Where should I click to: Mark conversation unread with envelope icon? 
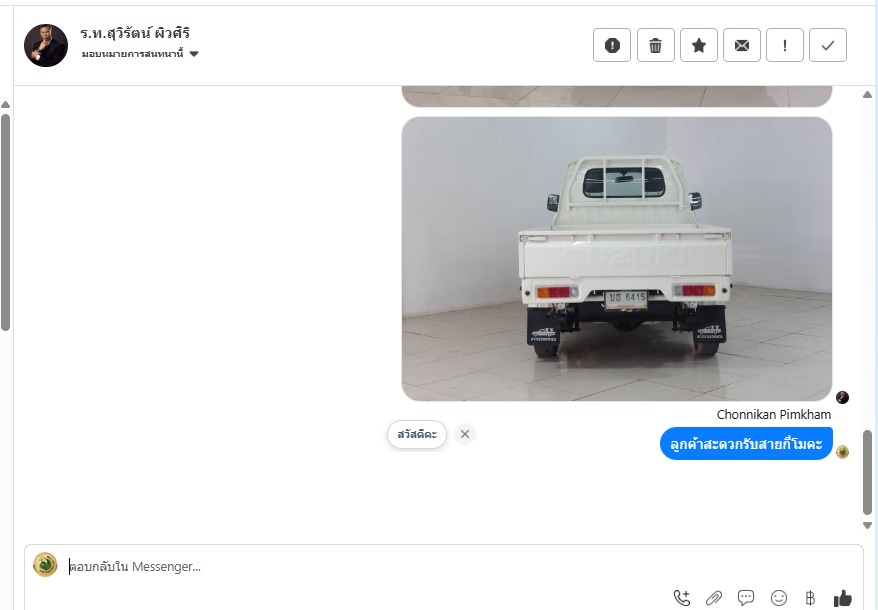pyautogui.click(x=742, y=45)
